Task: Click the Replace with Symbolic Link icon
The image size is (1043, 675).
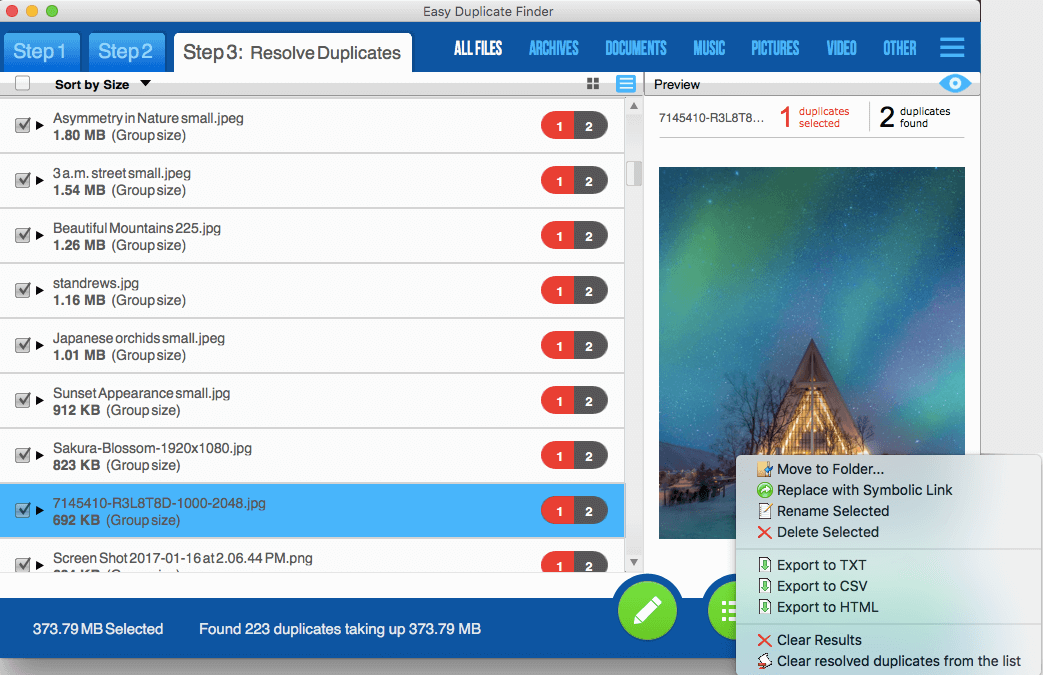Action: [765, 490]
